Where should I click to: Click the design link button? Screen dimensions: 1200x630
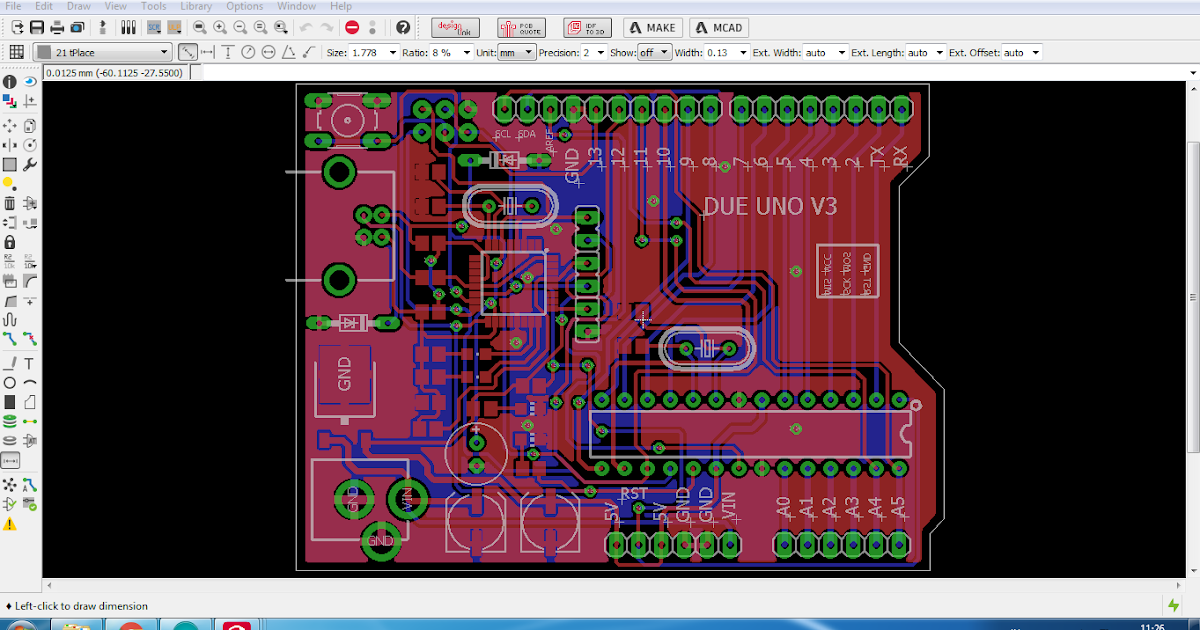point(454,28)
